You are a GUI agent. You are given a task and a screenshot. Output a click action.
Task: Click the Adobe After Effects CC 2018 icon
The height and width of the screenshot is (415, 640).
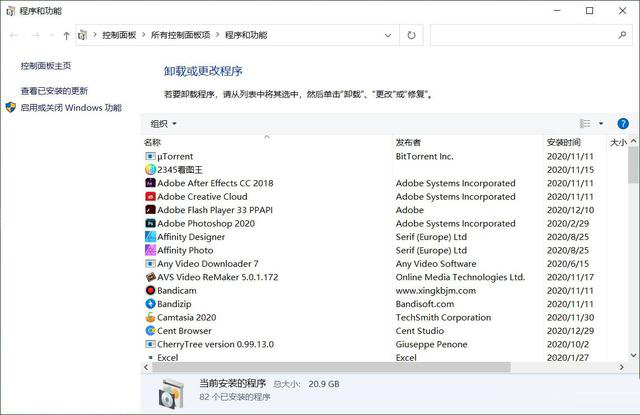(x=150, y=184)
